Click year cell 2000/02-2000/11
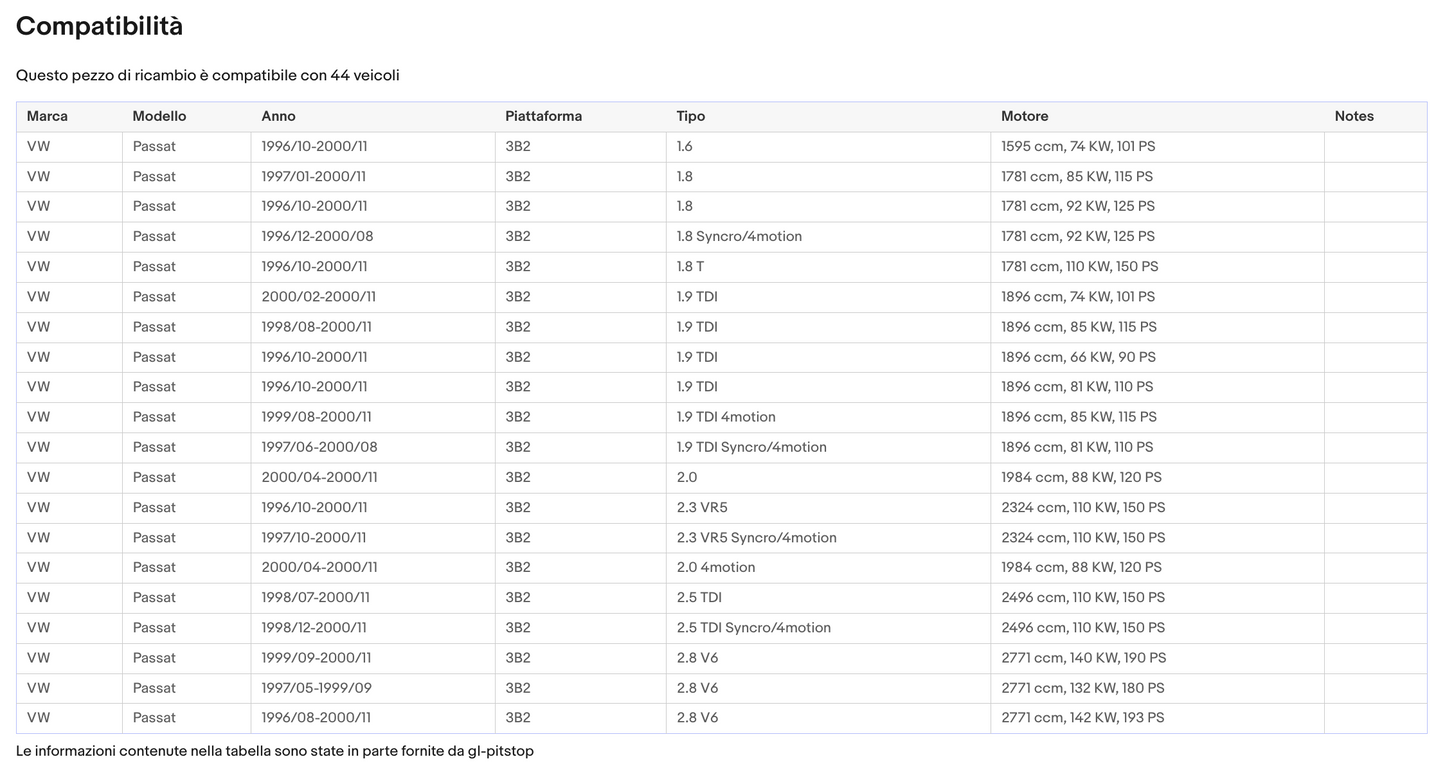This screenshot has height=766, width=1445. (x=318, y=296)
